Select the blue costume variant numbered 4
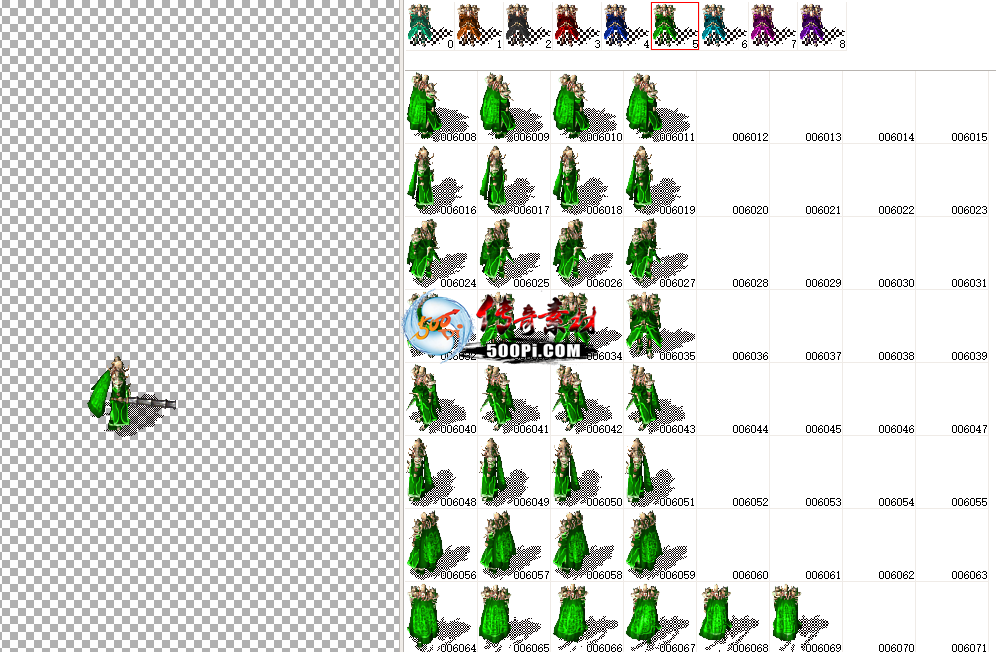This screenshot has width=996, height=652. [x=626, y=26]
